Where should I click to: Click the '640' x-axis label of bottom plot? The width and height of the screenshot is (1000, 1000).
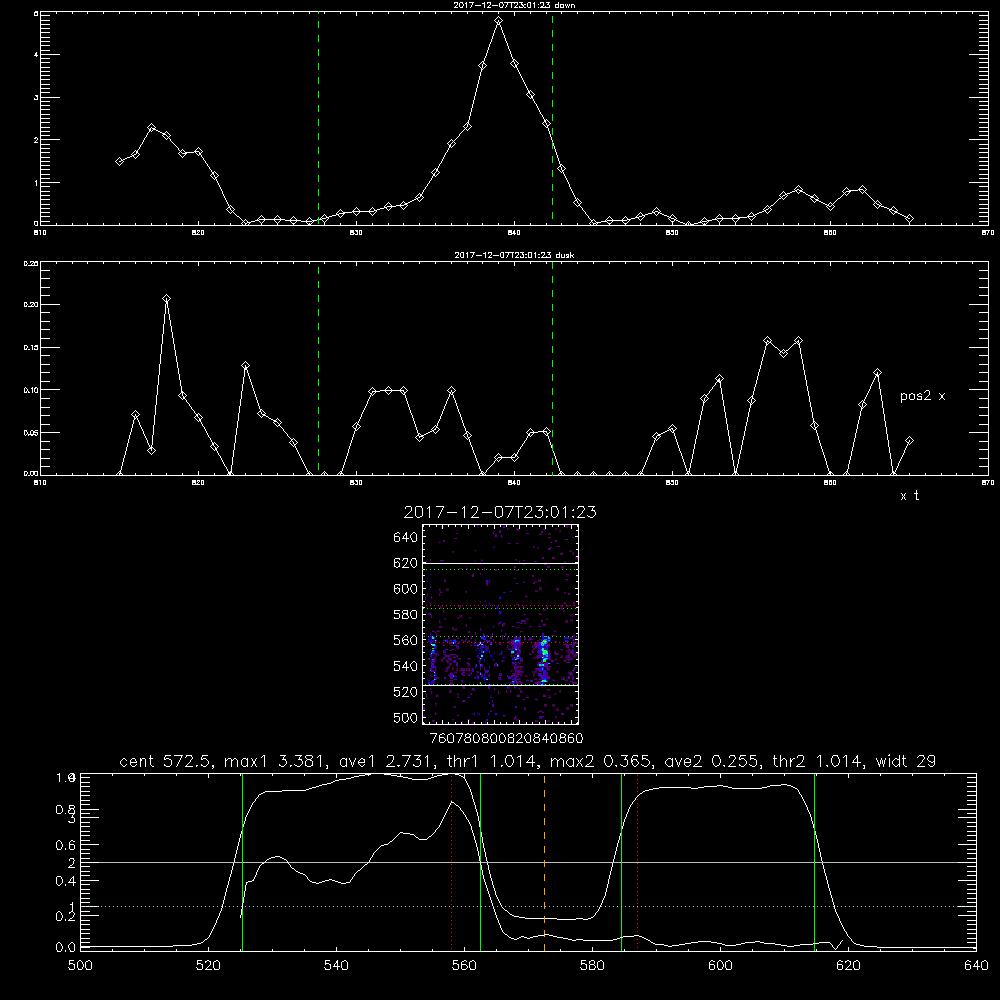976,965
